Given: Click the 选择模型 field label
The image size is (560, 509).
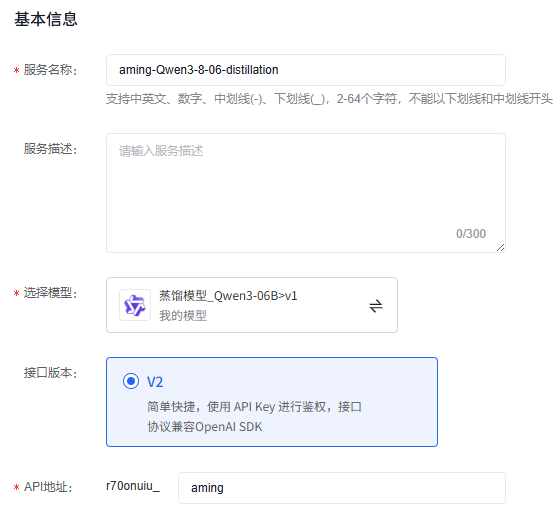Looking at the screenshot, I should pos(50,293).
